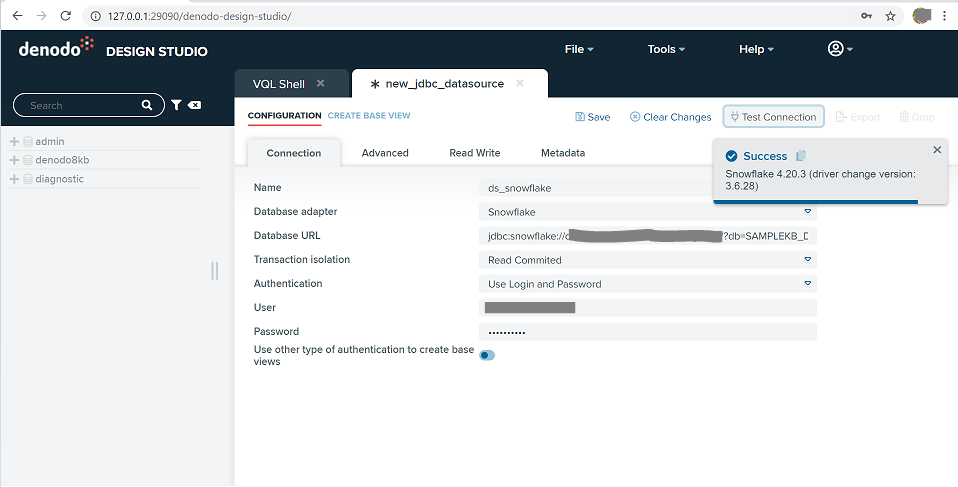The image size is (958, 487).
Task: Switch to the Metadata tab
Action: 563,153
